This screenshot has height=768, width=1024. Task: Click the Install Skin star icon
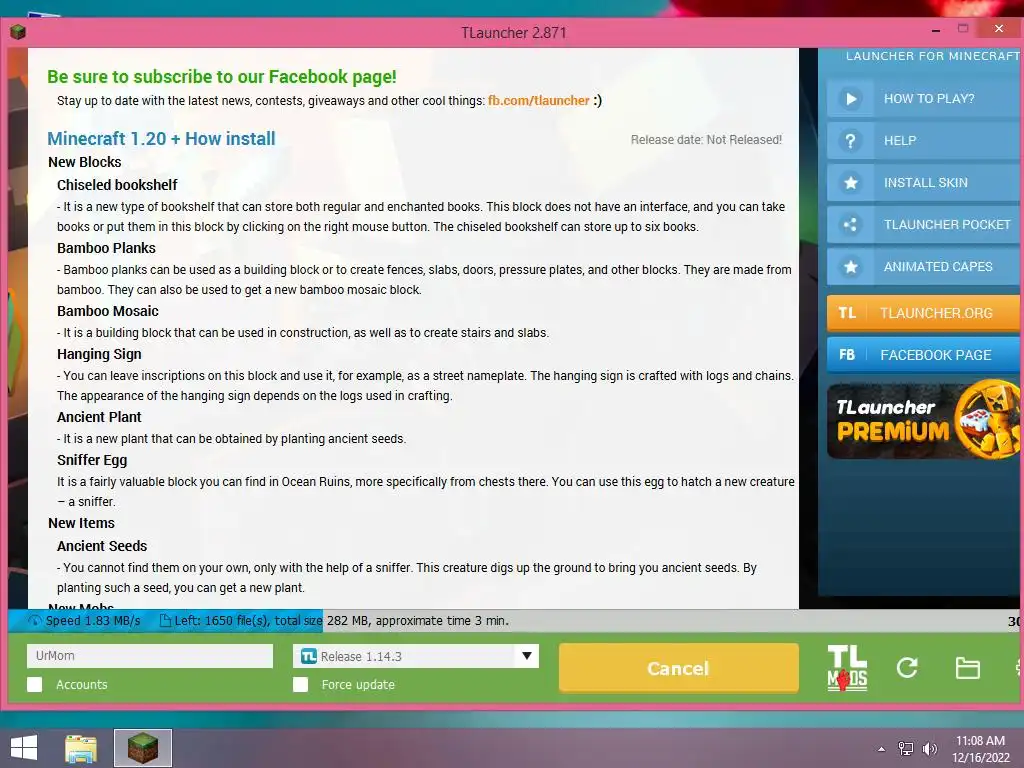click(x=850, y=183)
